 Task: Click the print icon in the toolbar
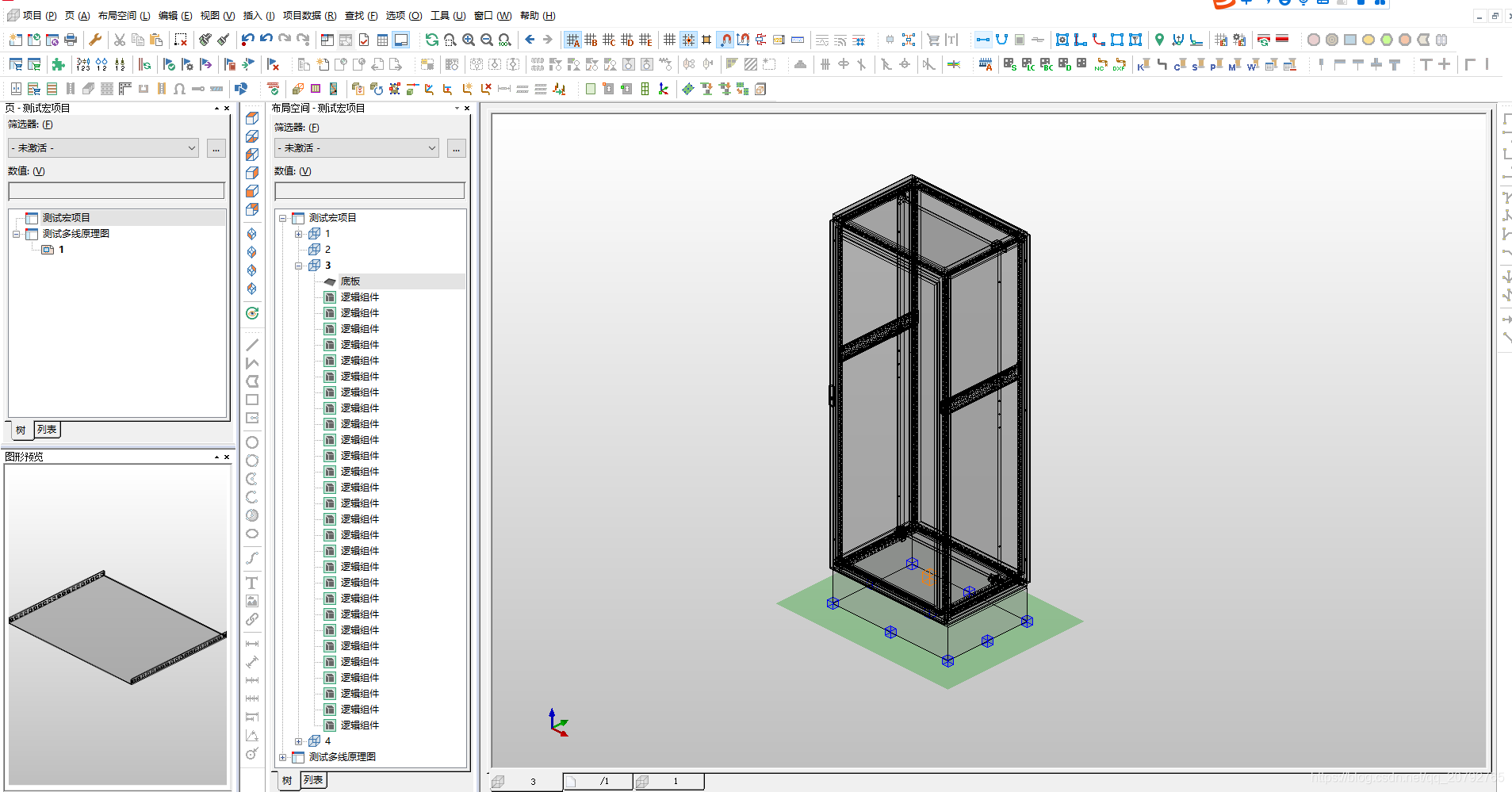pos(71,40)
